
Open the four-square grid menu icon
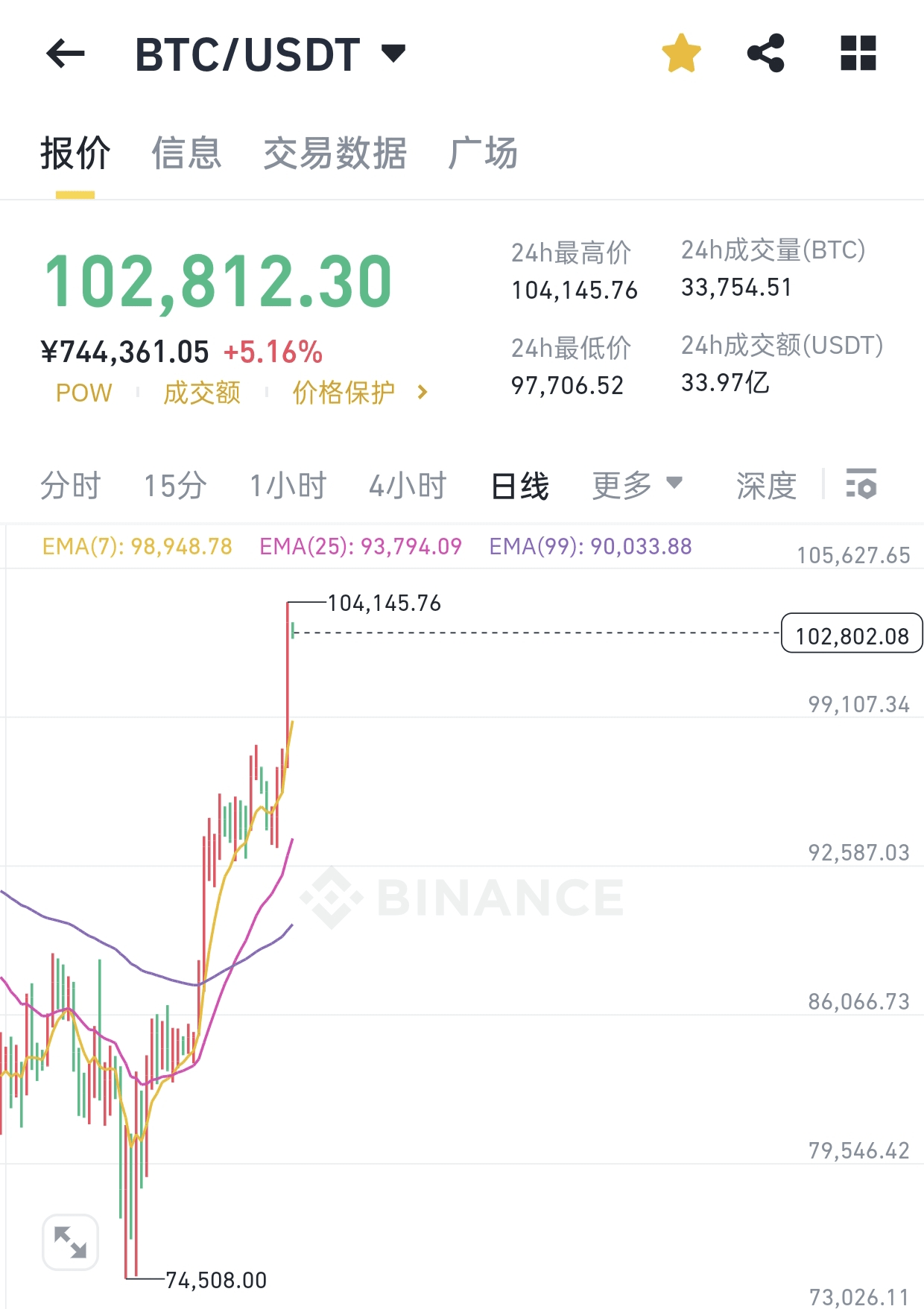(x=858, y=54)
